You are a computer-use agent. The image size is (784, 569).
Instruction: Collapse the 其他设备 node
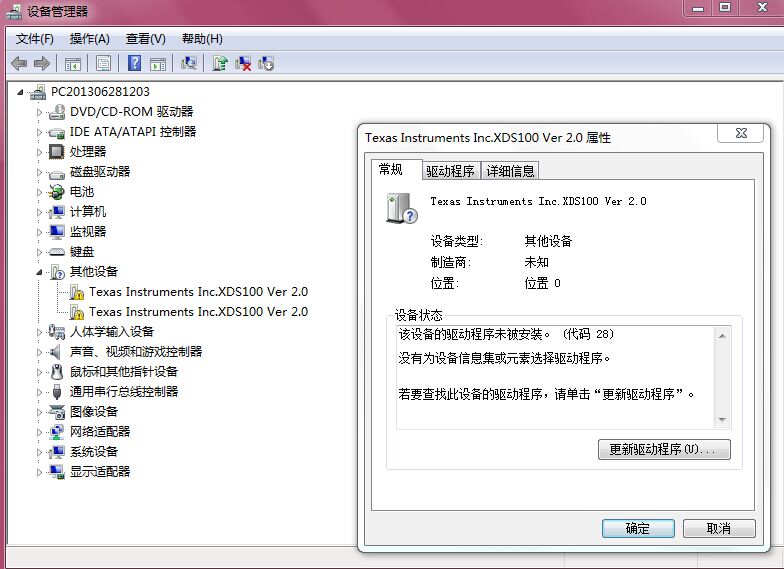39,272
